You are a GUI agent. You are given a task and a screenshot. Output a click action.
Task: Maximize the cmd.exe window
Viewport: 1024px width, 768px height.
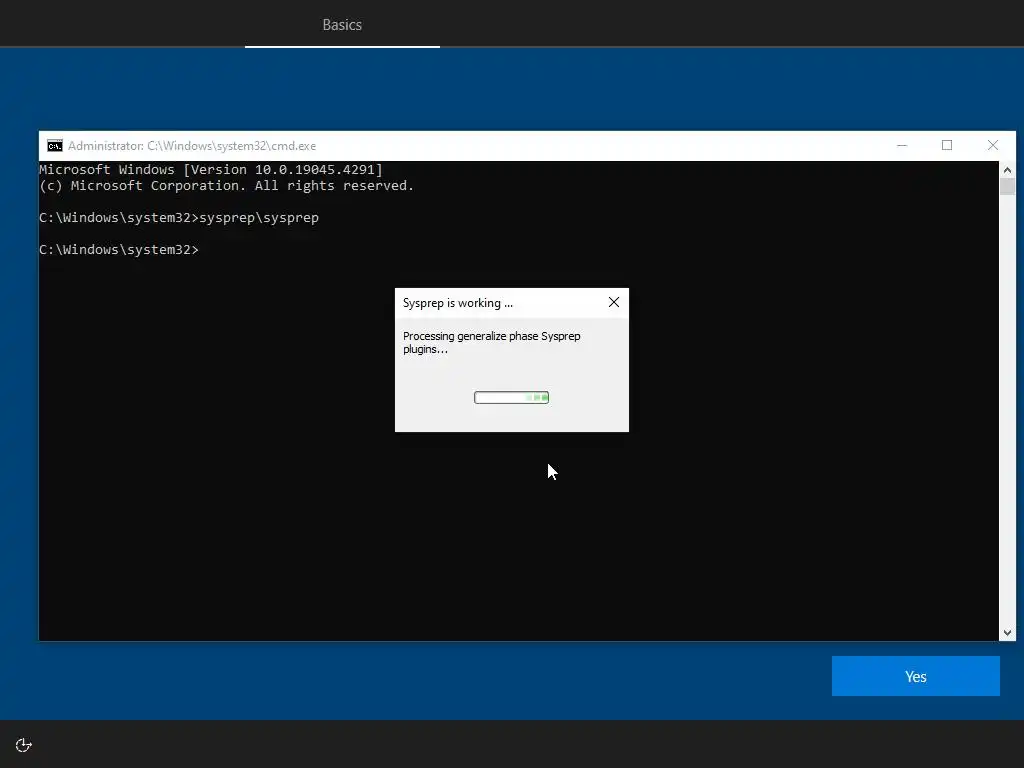tap(946, 146)
